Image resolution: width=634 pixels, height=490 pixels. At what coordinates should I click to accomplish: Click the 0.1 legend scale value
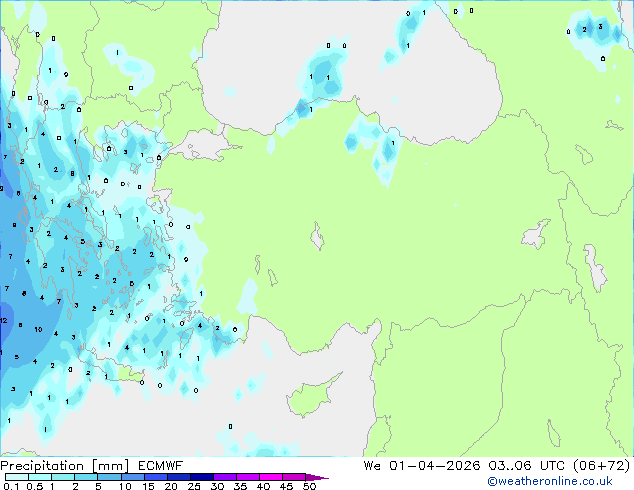12,486
